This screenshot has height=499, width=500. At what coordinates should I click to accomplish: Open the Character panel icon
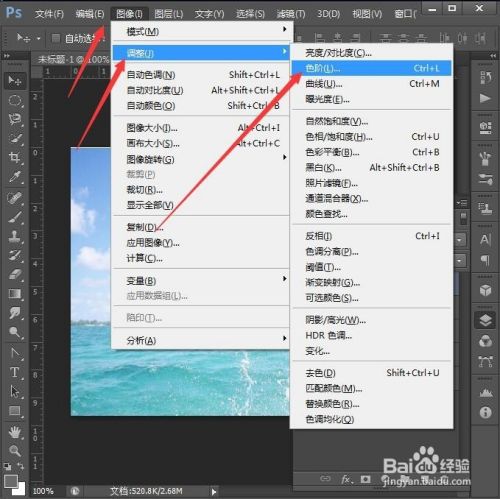pyautogui.click(x=485, y=239)
